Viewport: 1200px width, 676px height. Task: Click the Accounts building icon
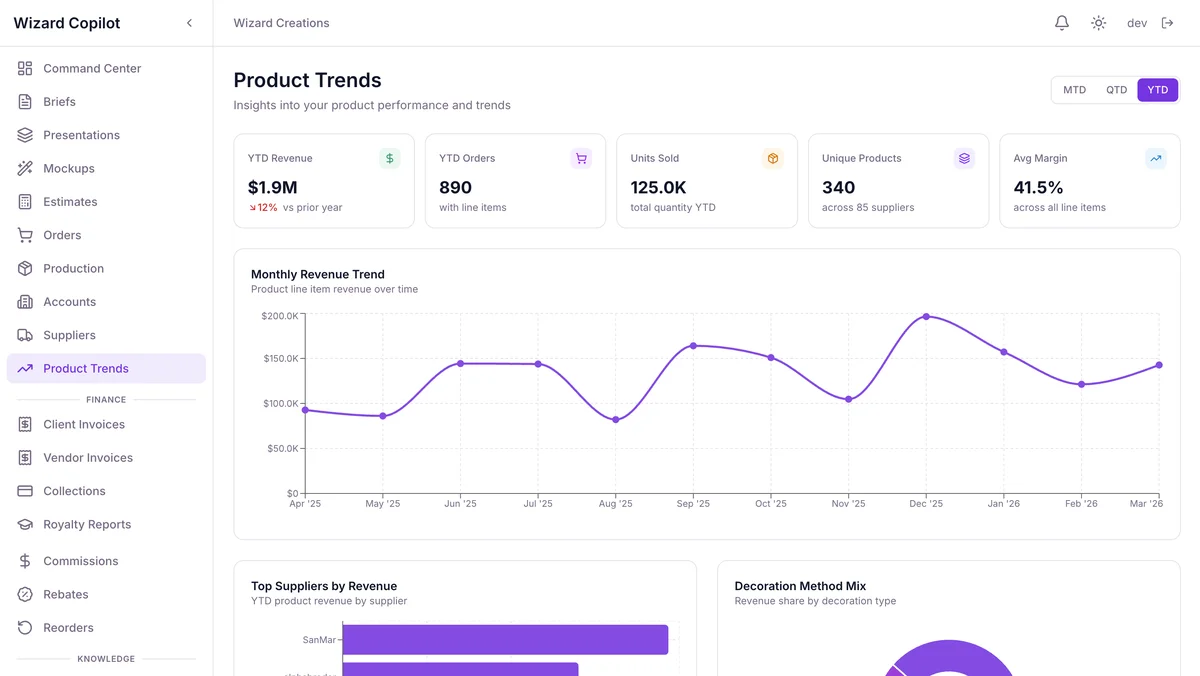(25, 302)
